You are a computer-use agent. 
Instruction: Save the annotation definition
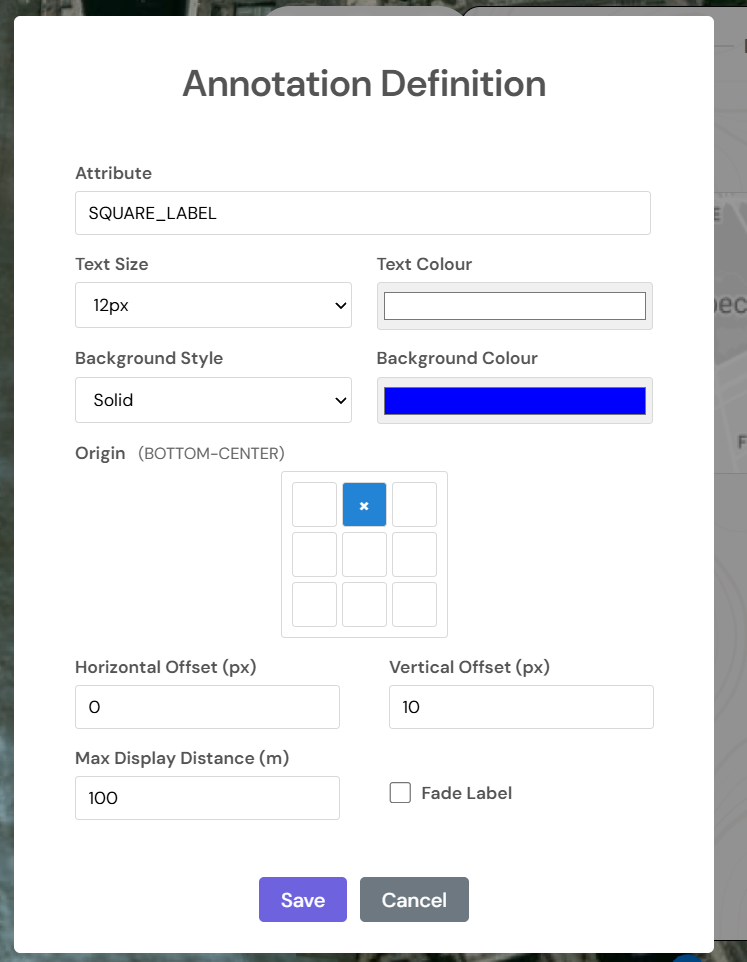(x=302, y=900)
